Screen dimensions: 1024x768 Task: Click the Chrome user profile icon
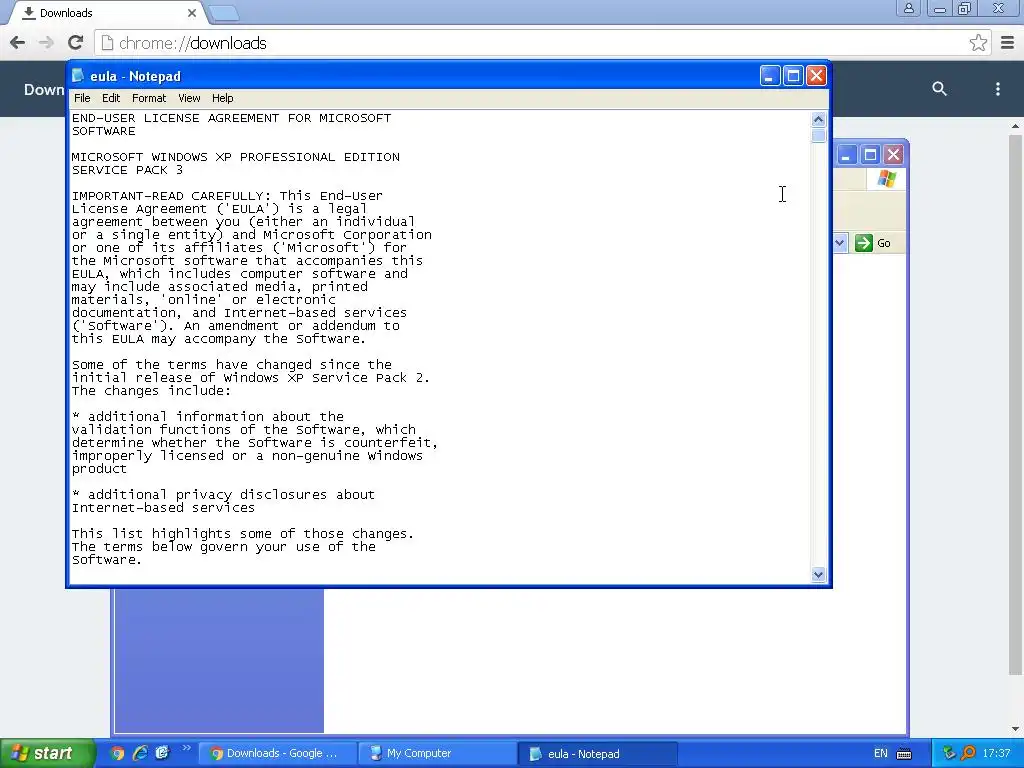(x=908, y=8)
